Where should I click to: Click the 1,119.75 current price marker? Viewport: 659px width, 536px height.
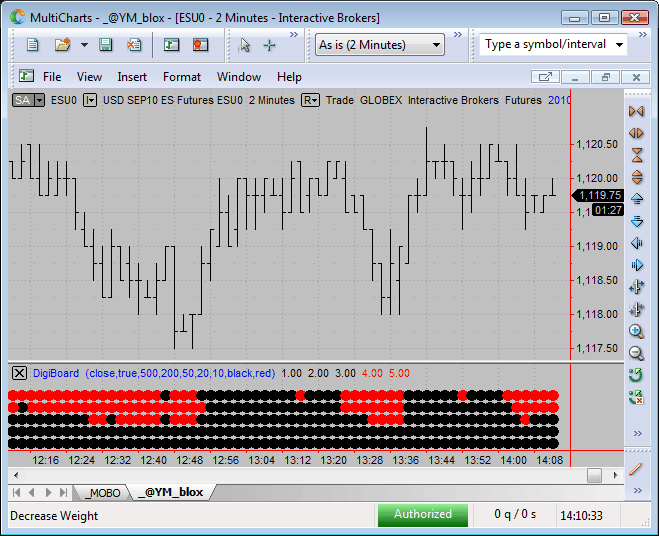(x=598, y=195)
